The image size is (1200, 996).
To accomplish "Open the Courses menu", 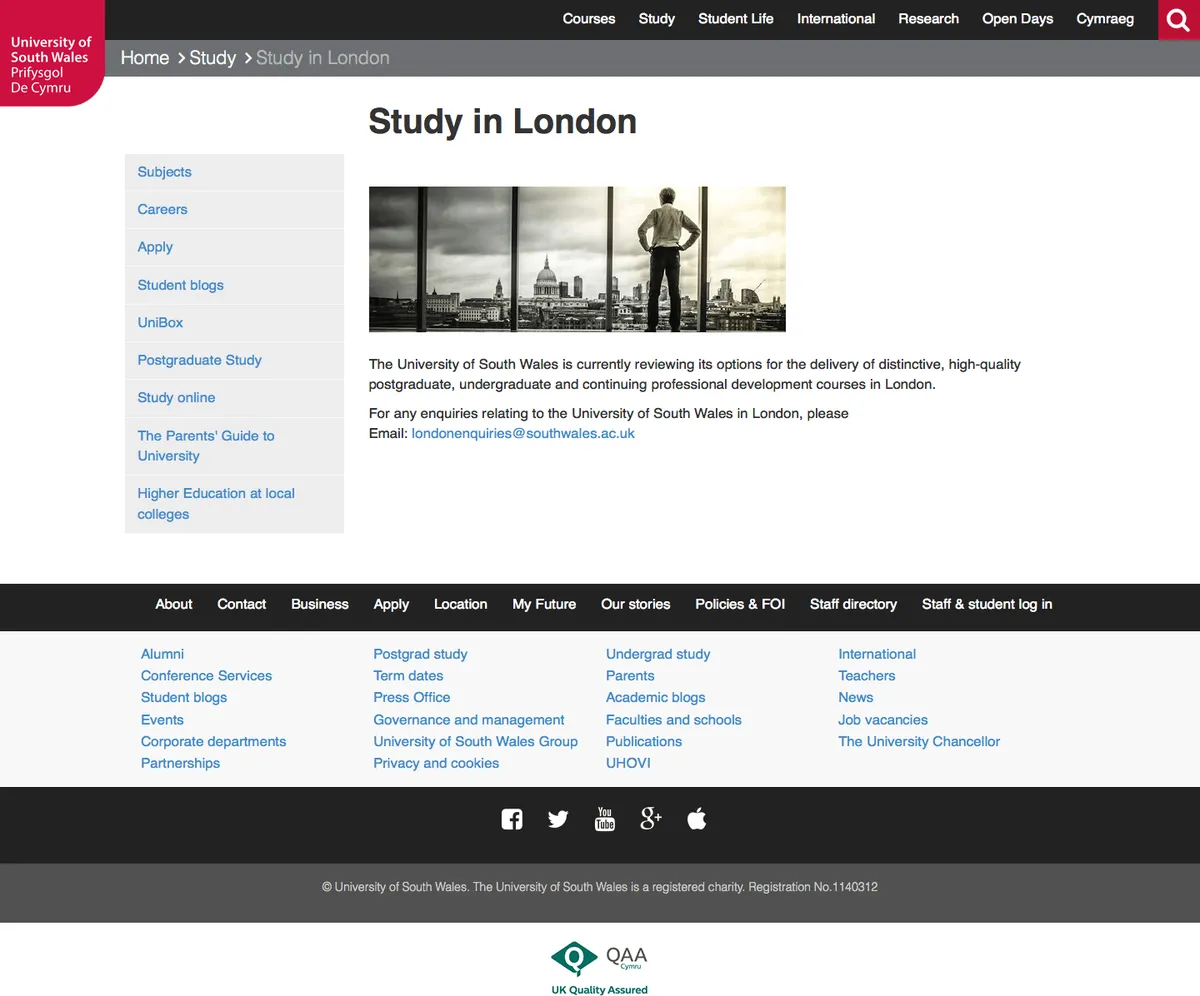I will click(x=589, y=19).
